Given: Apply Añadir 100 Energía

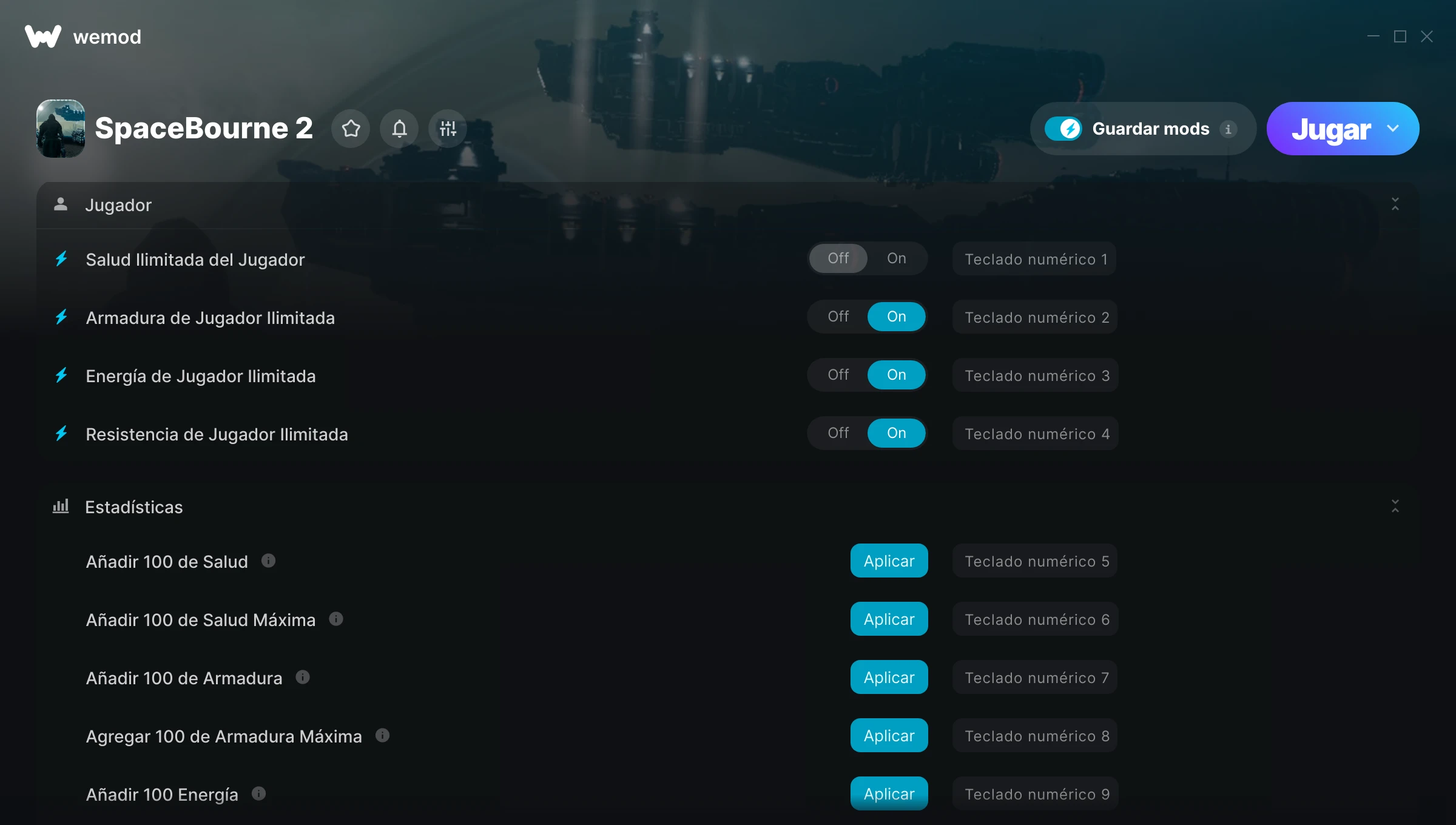Looking at the screenshot, I should (x=889, y=793).
